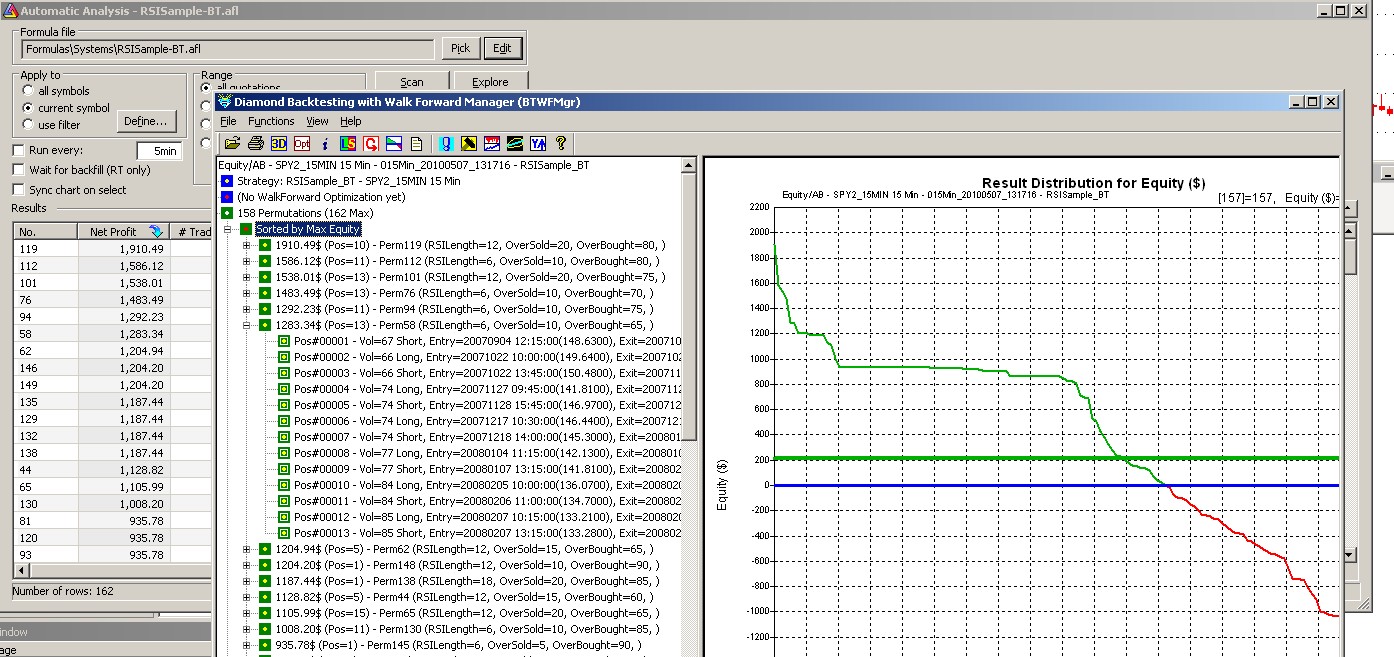1394x657 pixels.
Task: Enable the 'Run every' checkbox
Action: (x=19, y=150)
